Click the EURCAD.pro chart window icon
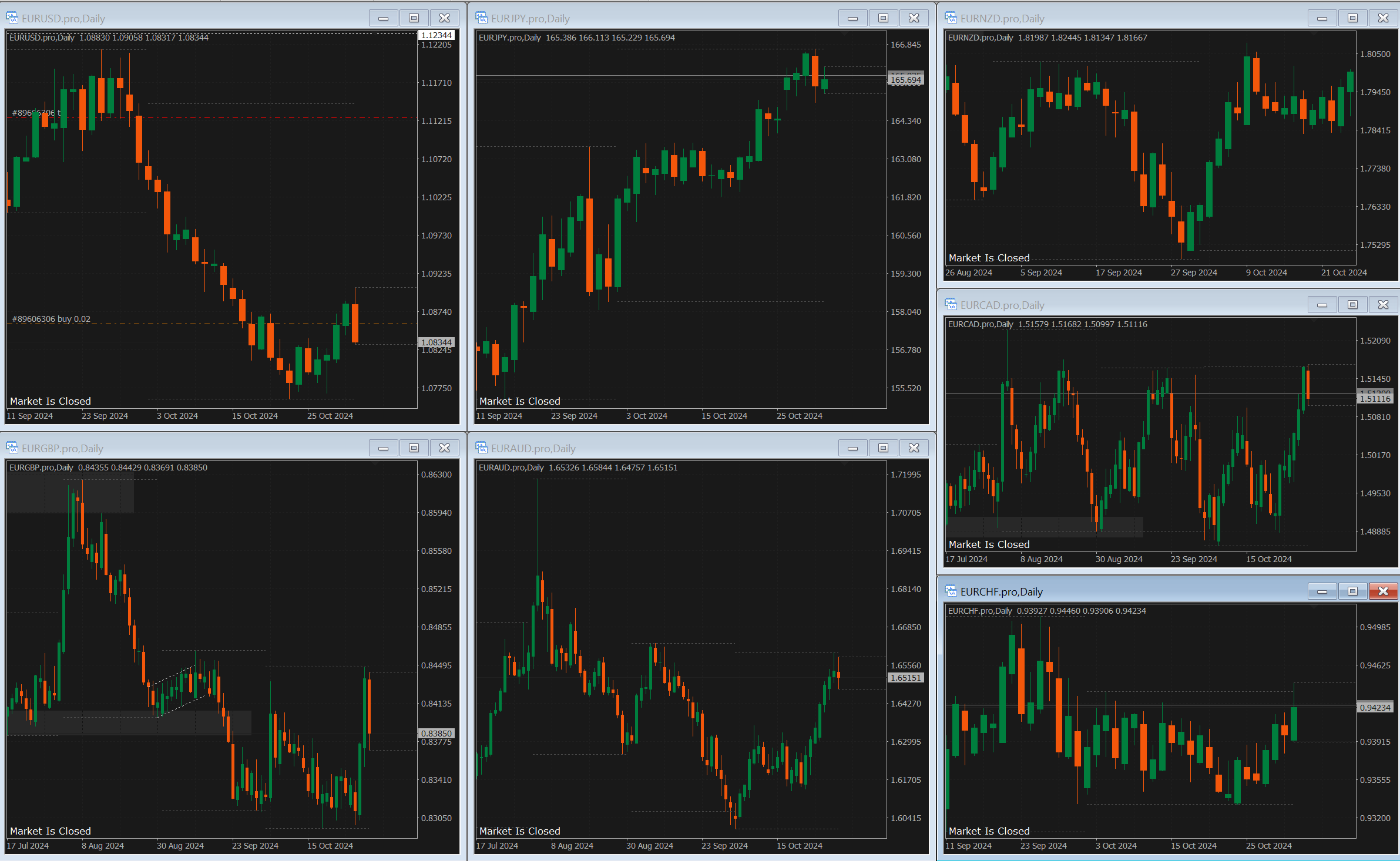The width and height of the screenshot is (1400, 861). (x=951, y=305)
